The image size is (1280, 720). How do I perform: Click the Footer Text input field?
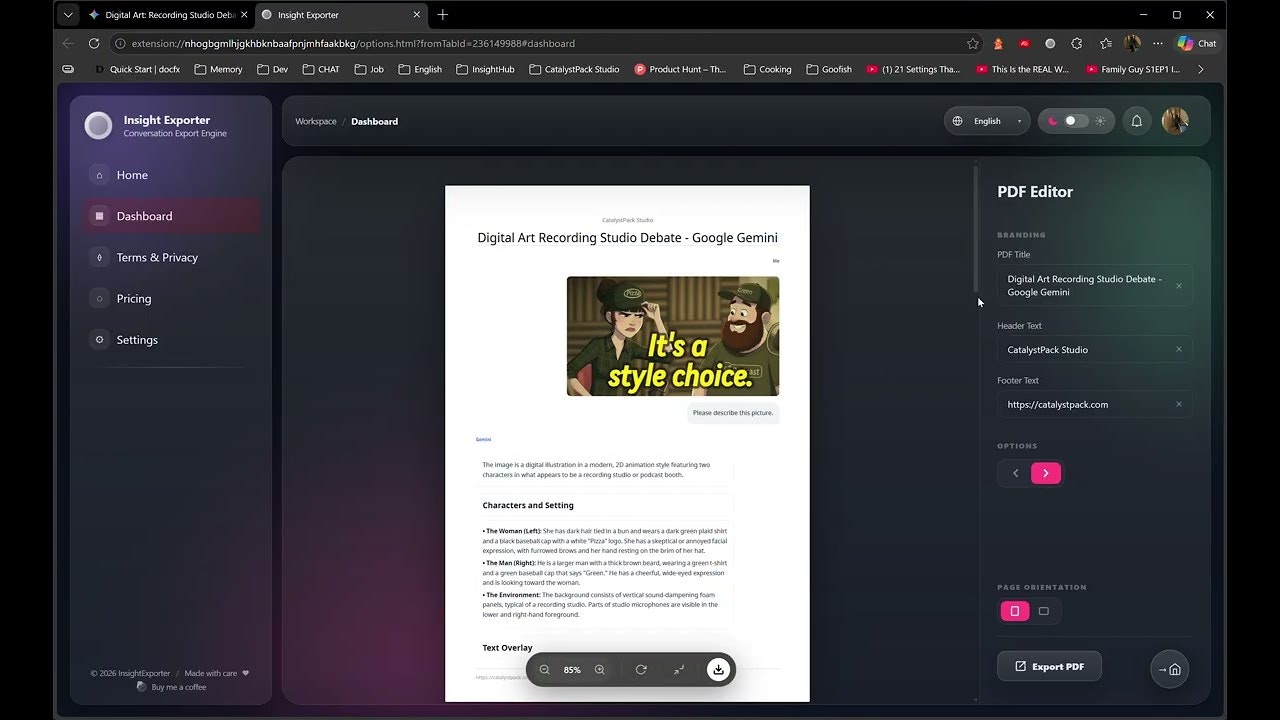pos(1095,405)
